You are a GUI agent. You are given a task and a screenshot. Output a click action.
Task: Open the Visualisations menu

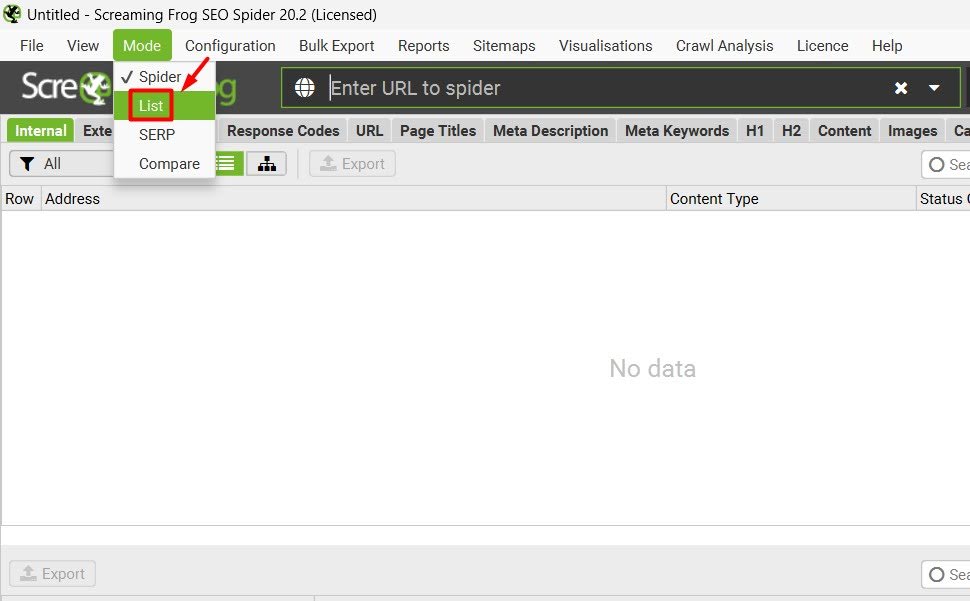click(605, 46)
